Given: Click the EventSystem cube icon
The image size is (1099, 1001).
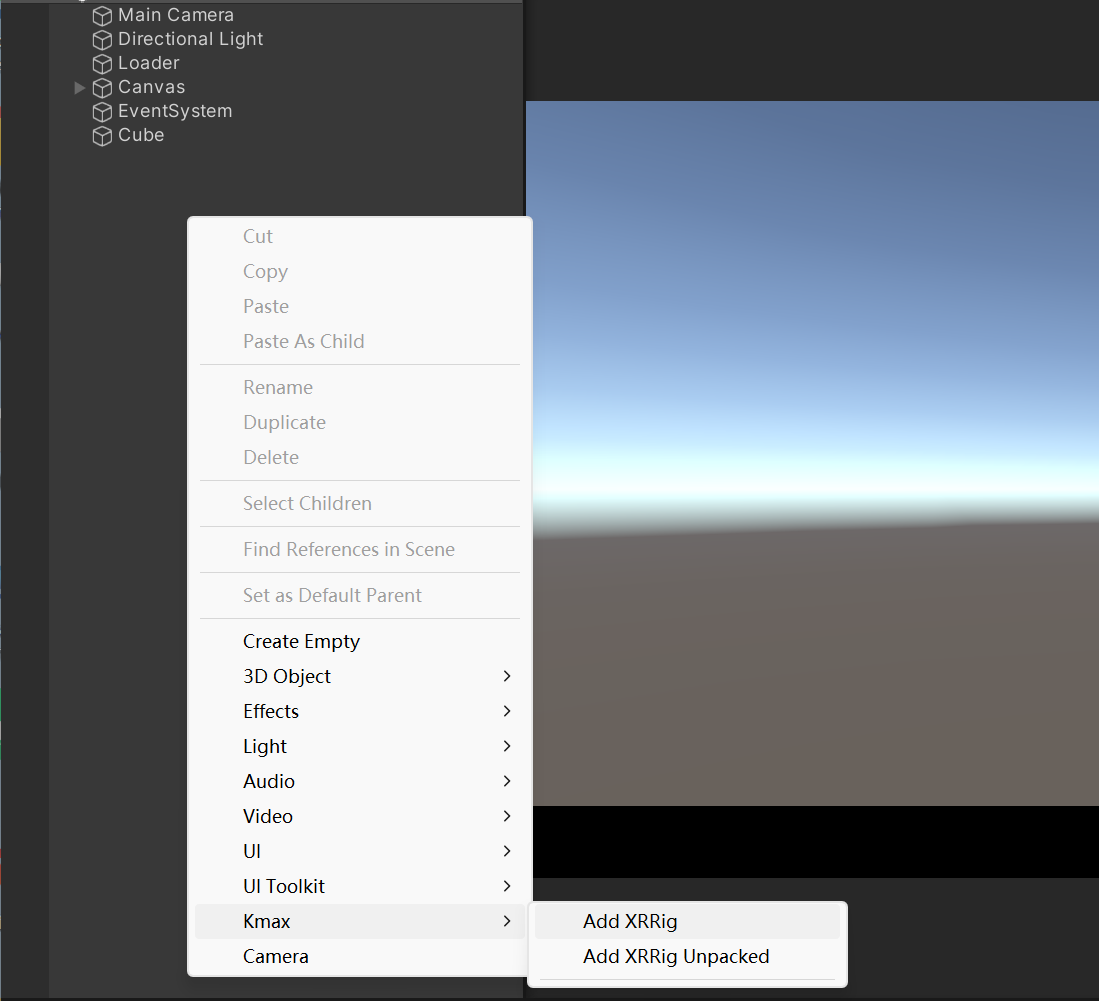Looking at the screenshot, I should (102, 112).
